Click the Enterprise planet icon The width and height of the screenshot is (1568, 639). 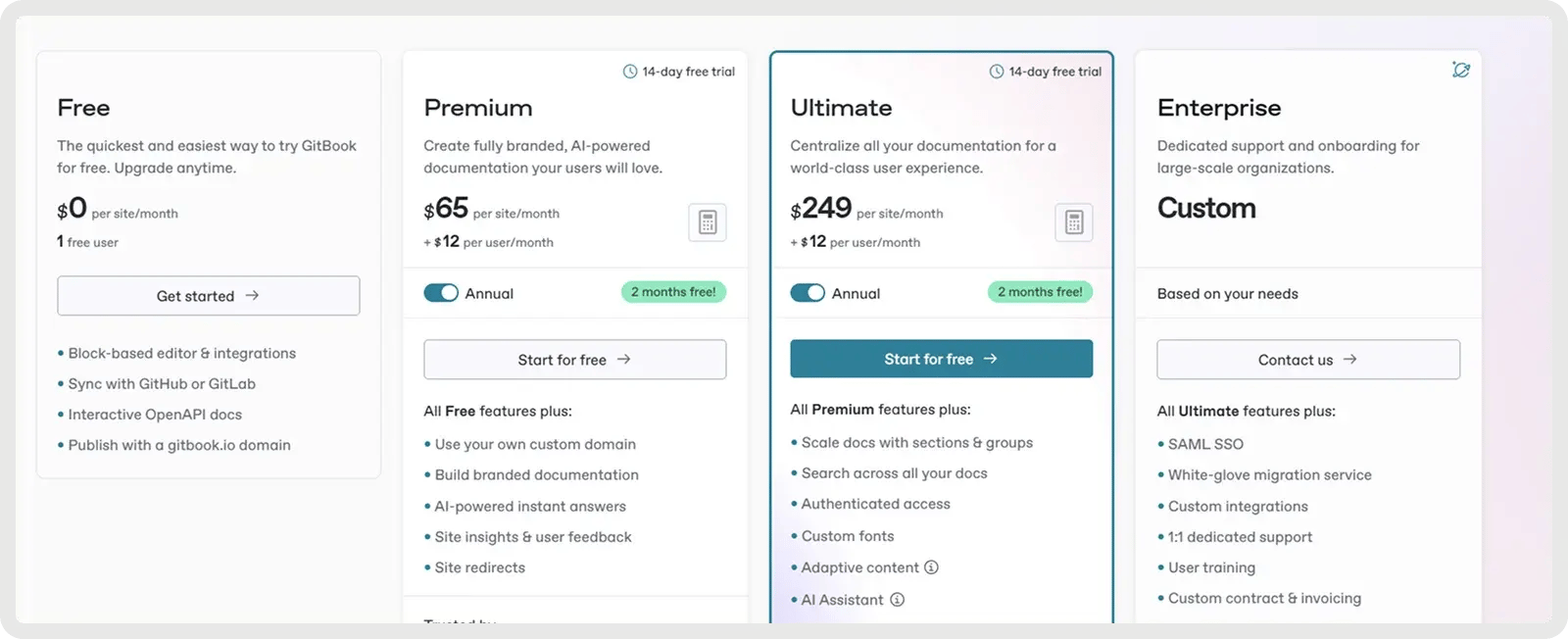(1460, 70)
